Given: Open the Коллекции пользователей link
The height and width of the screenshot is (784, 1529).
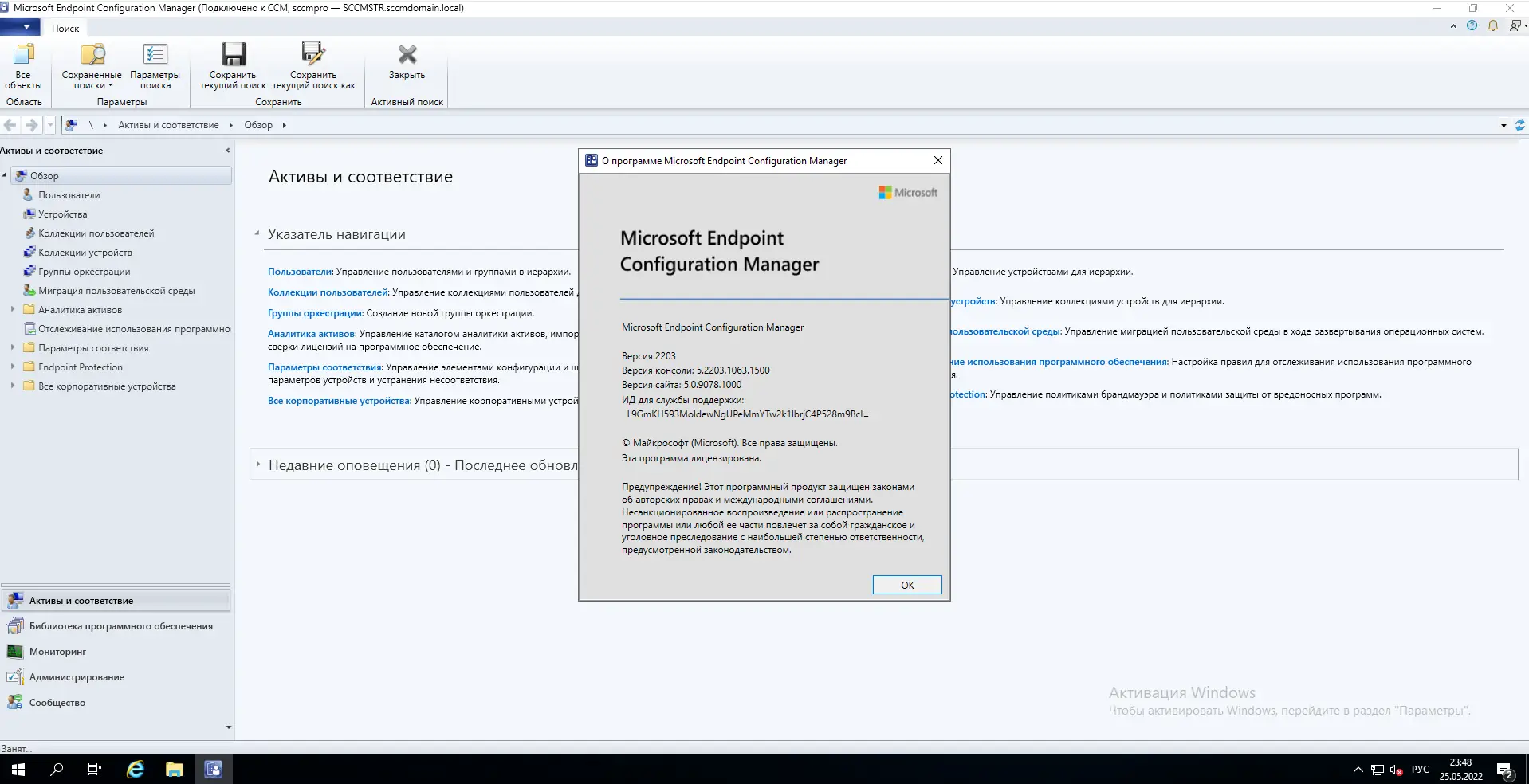Looking at the screenshot, I should pyautogui.click(x=328, y=292).
